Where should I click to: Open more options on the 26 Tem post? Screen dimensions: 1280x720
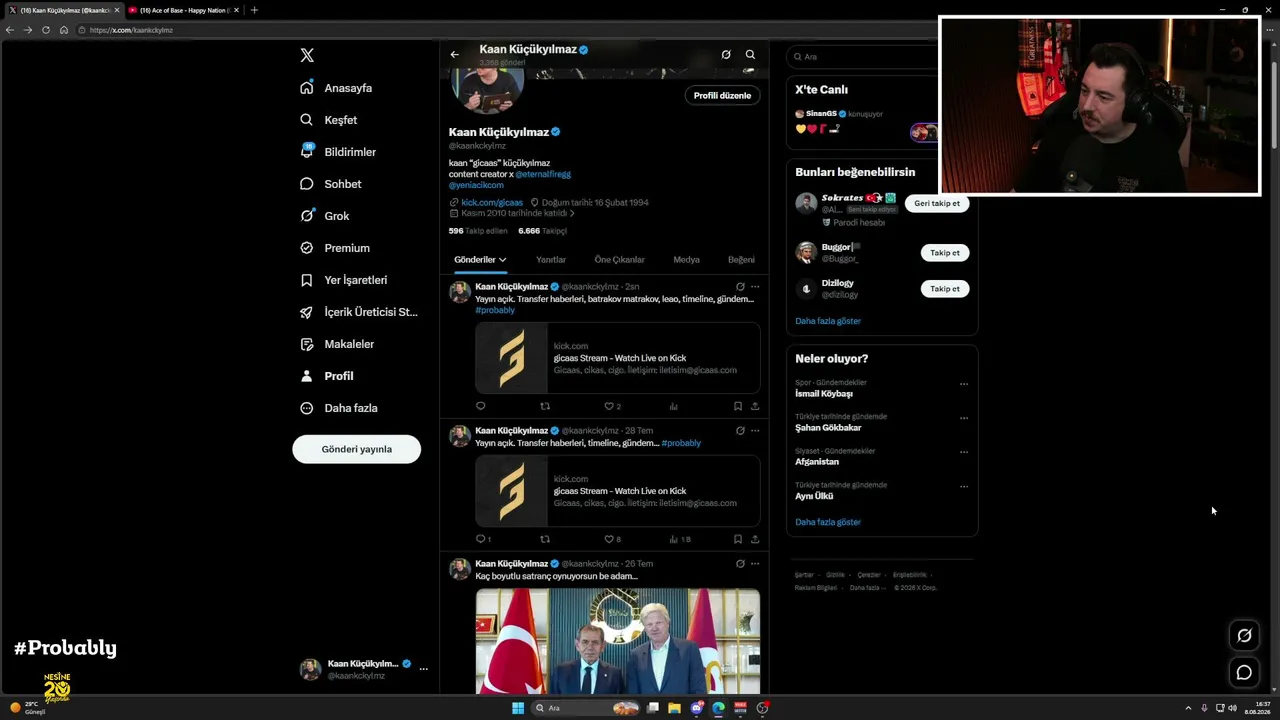pos(755,564)
